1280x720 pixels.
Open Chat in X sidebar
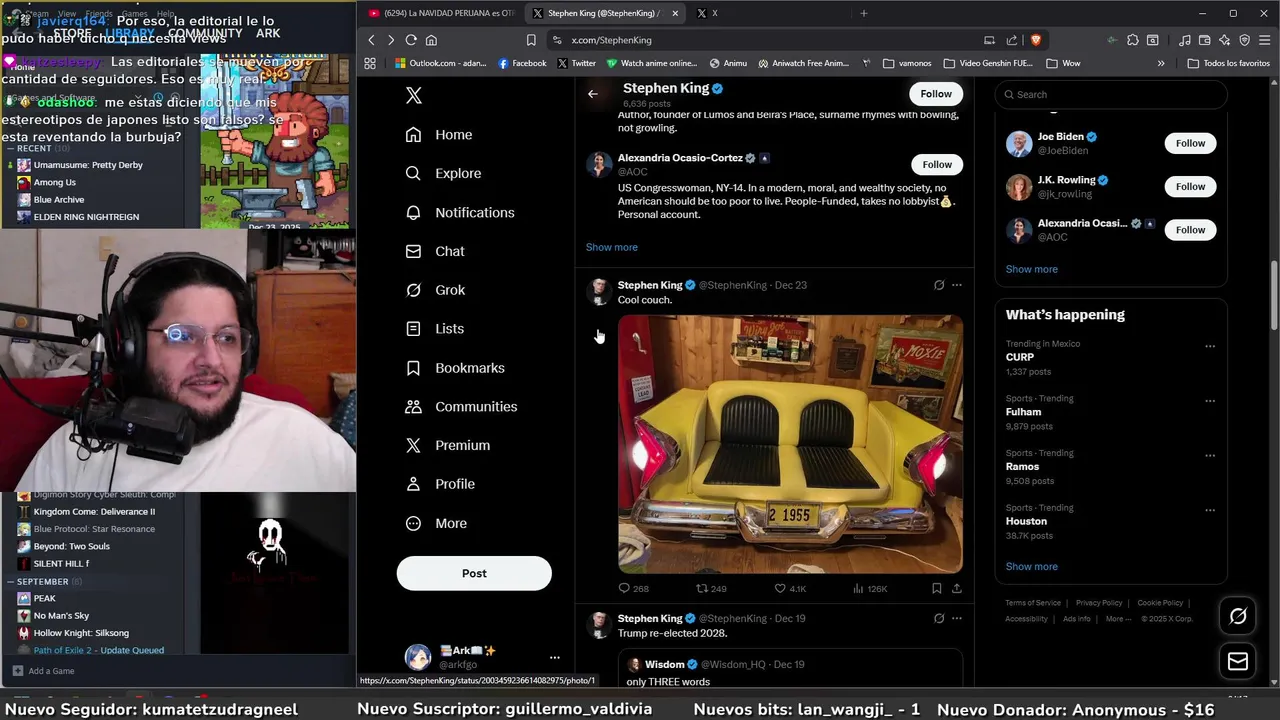tap(435, 251)
